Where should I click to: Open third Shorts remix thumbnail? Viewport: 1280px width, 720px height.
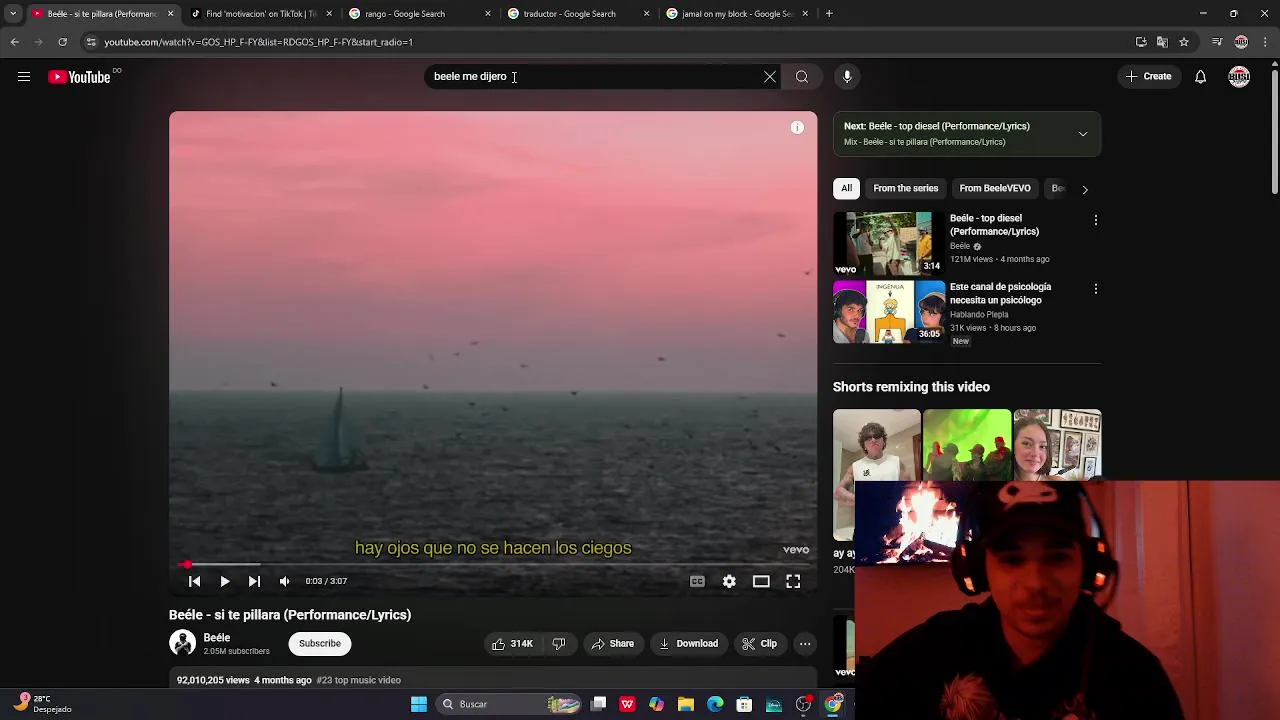(1057, 445)
